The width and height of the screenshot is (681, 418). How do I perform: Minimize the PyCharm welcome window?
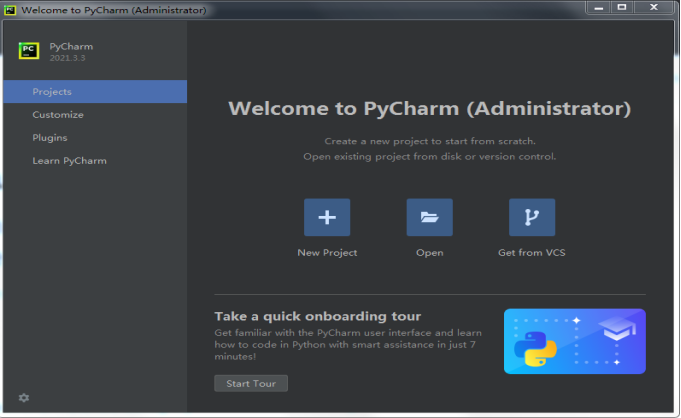tap(598, 7)
